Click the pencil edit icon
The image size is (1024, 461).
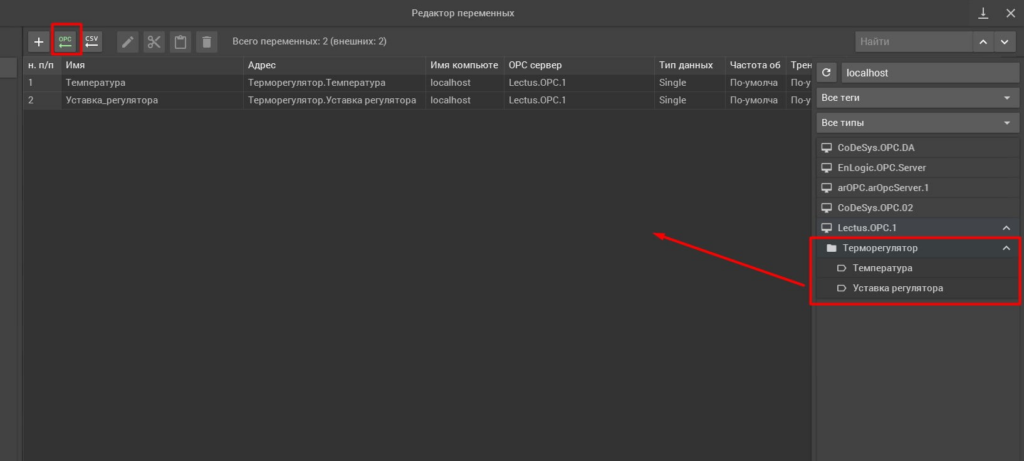[x=127, y=42]
